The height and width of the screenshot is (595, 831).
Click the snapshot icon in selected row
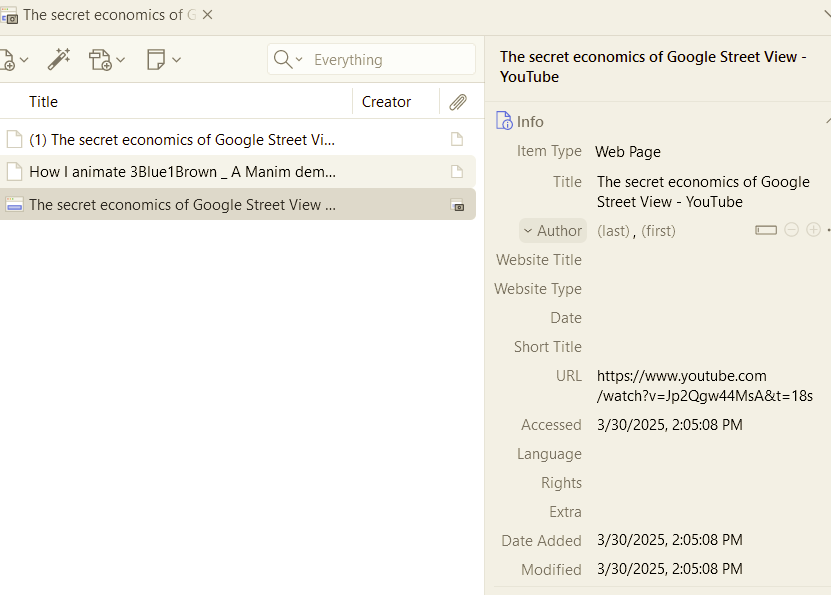pos(457,205)
